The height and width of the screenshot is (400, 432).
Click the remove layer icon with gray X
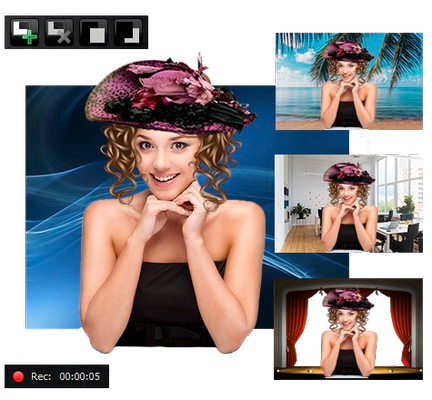59,32
